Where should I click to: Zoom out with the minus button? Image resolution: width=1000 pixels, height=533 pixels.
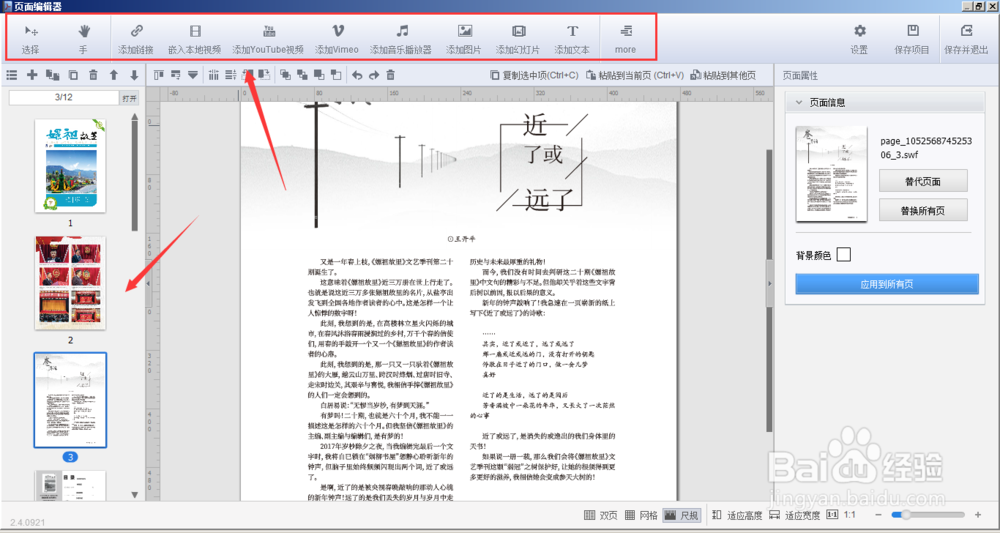pos(878,515)
